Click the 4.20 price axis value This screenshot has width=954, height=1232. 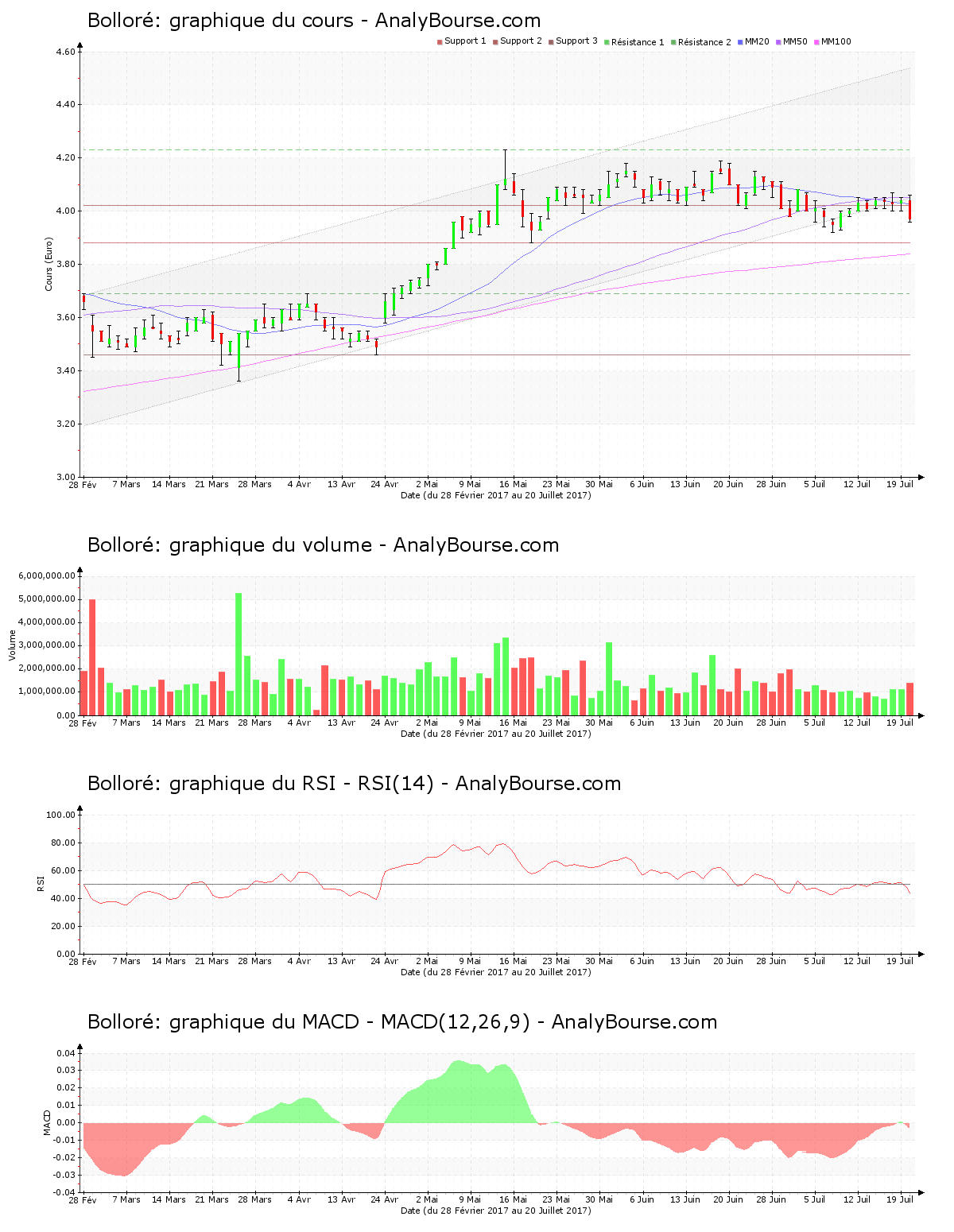(66, 158)
